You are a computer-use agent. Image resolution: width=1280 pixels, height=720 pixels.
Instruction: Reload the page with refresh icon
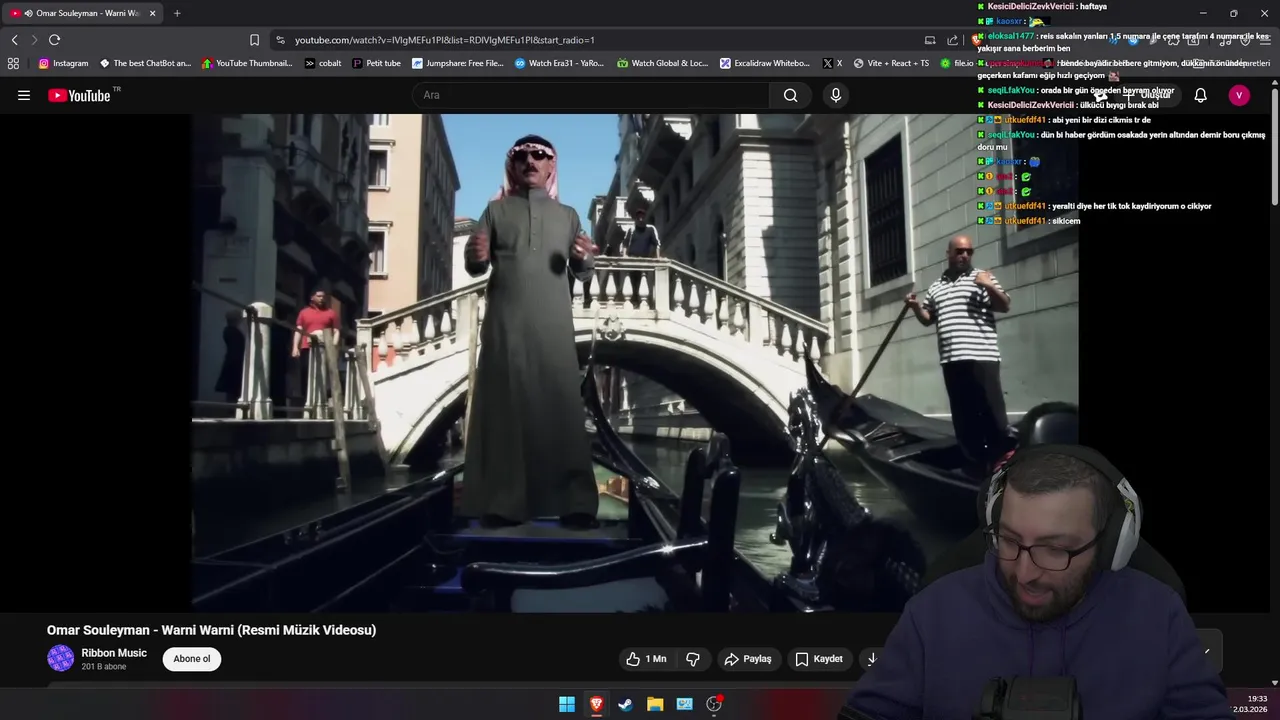pos(54,40)
